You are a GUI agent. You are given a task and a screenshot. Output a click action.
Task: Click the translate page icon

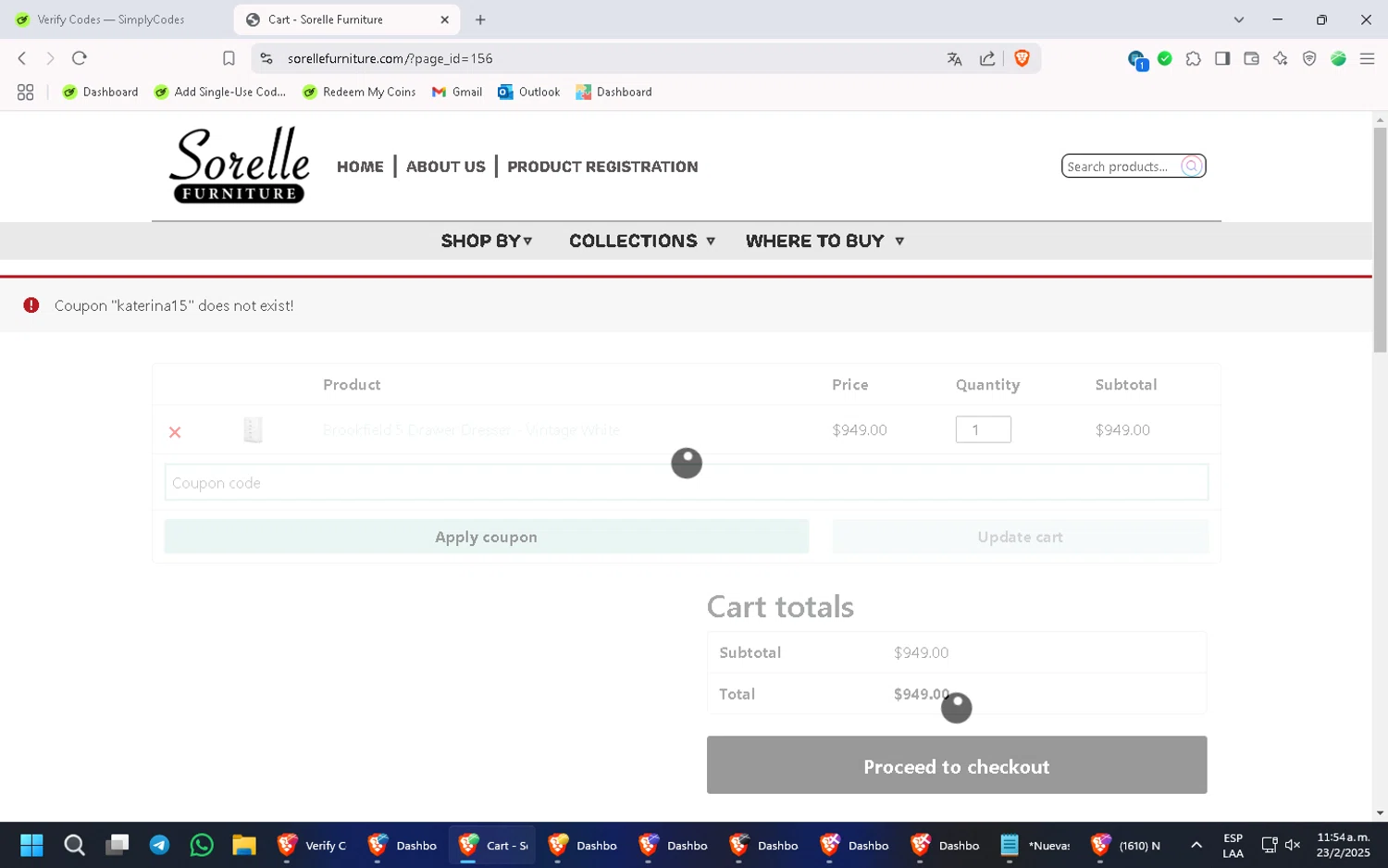[954, 58]
